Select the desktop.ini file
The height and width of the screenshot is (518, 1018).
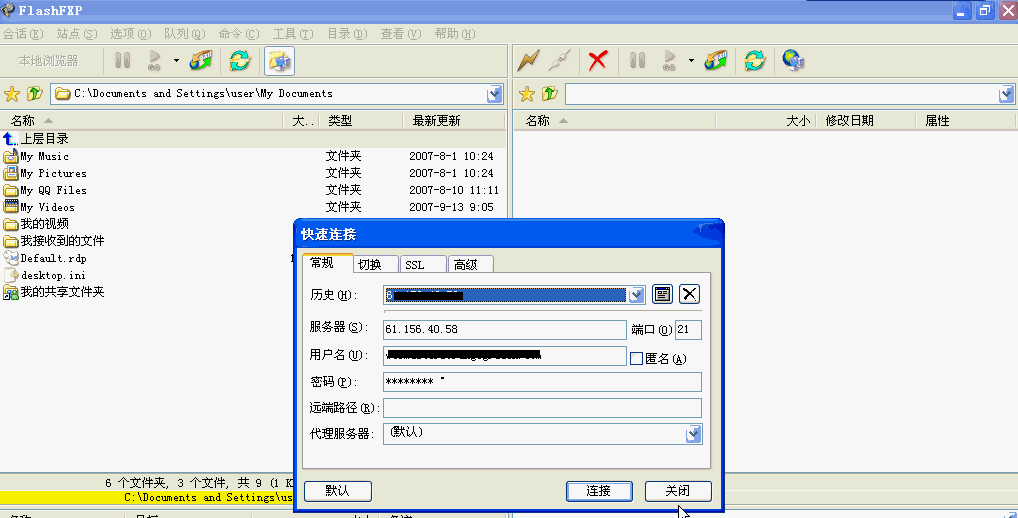[45, 275]
